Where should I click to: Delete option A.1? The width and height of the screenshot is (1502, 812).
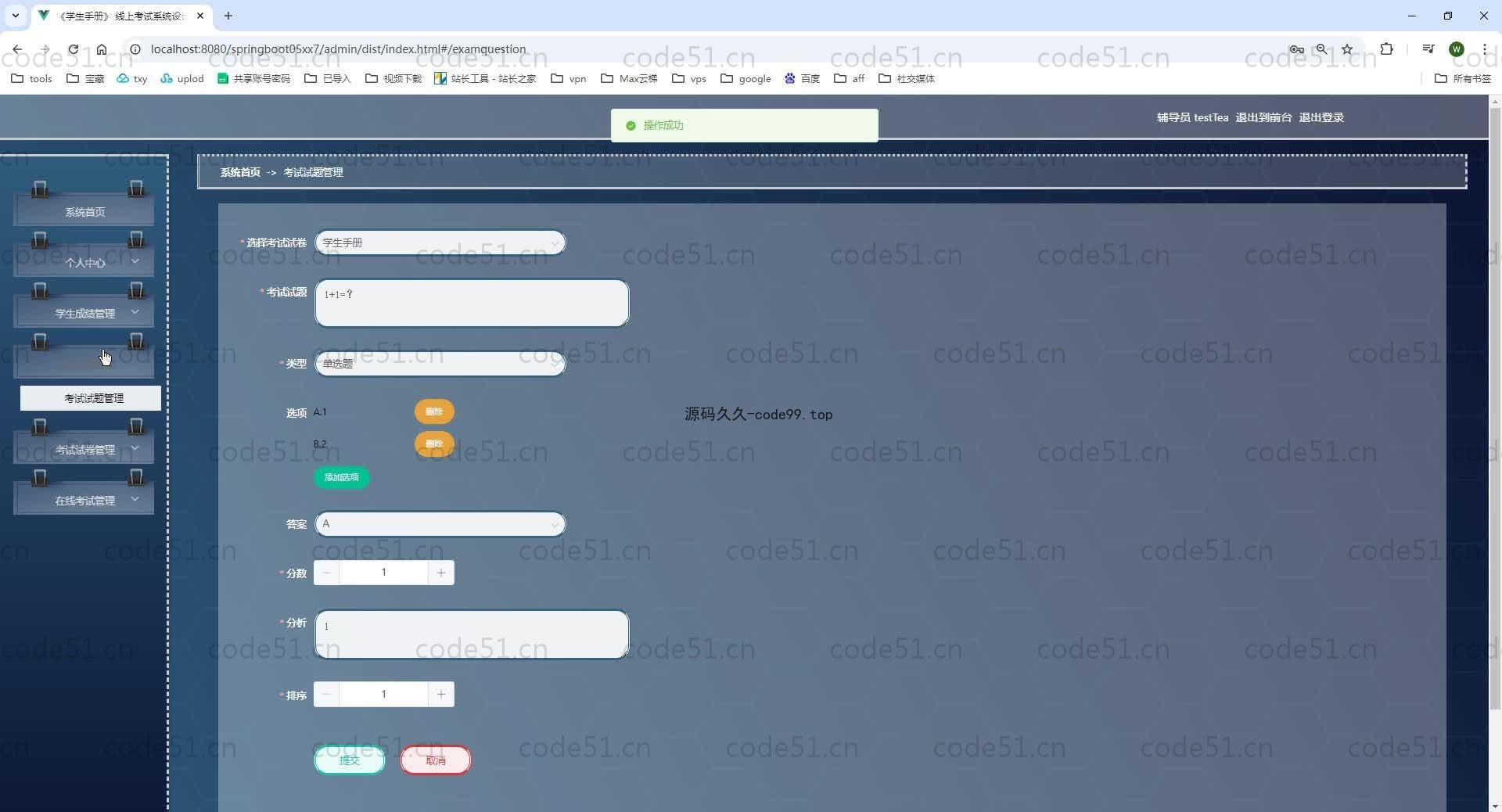(434, 411)
